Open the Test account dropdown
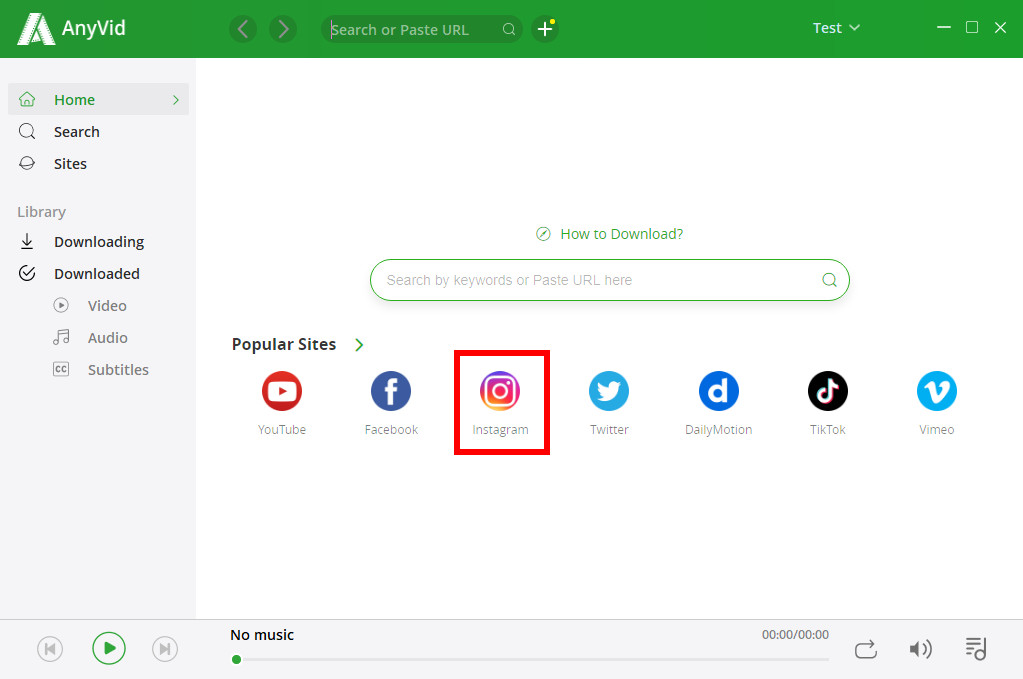Image resolution: width=1023 pixels, height=679 pixels. coord(836,28)
